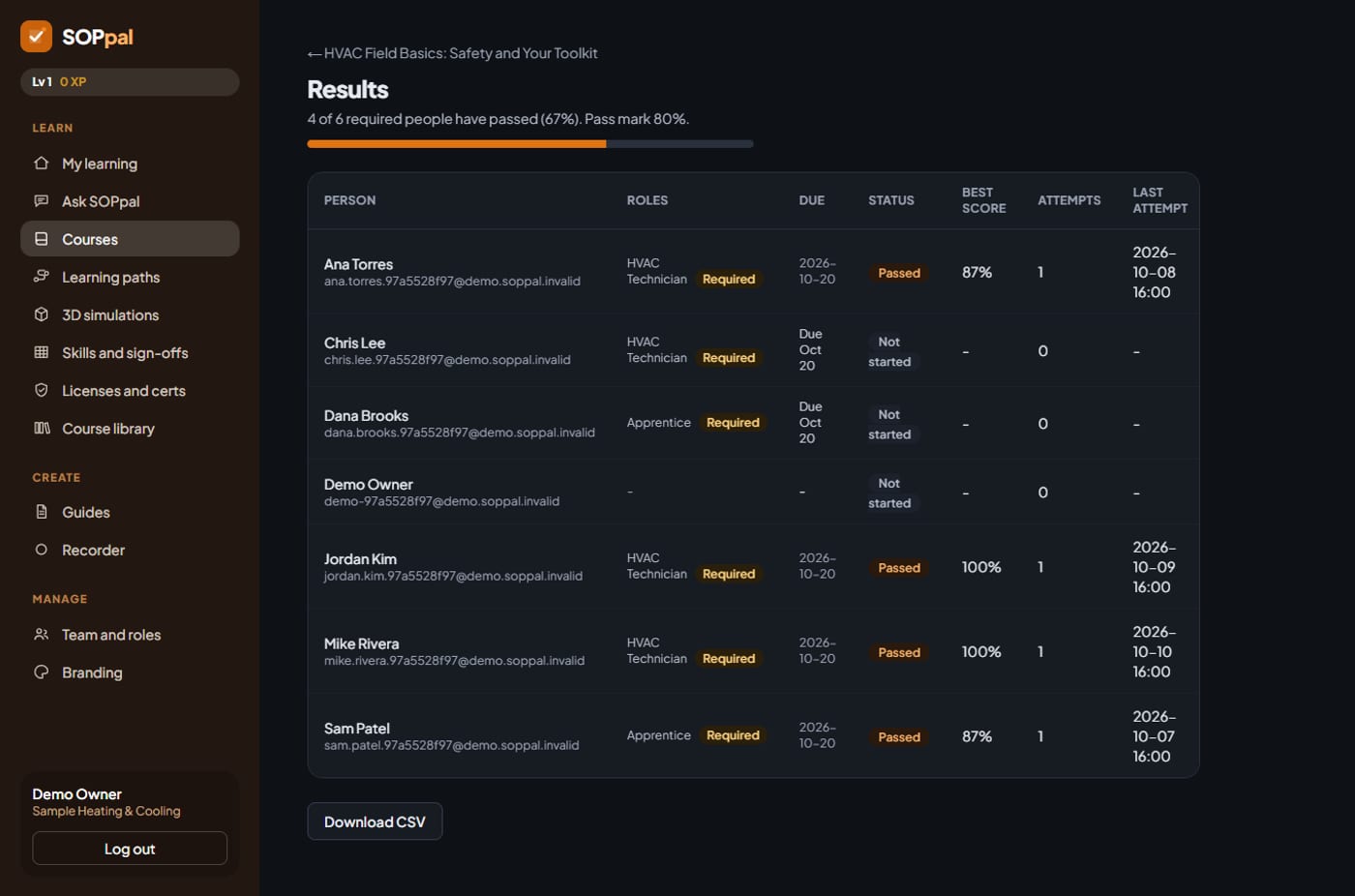The height and width of the screenshot is (896, 1355).
Task: Click the Licenses and certs shield icon
Action: [42, 390]
